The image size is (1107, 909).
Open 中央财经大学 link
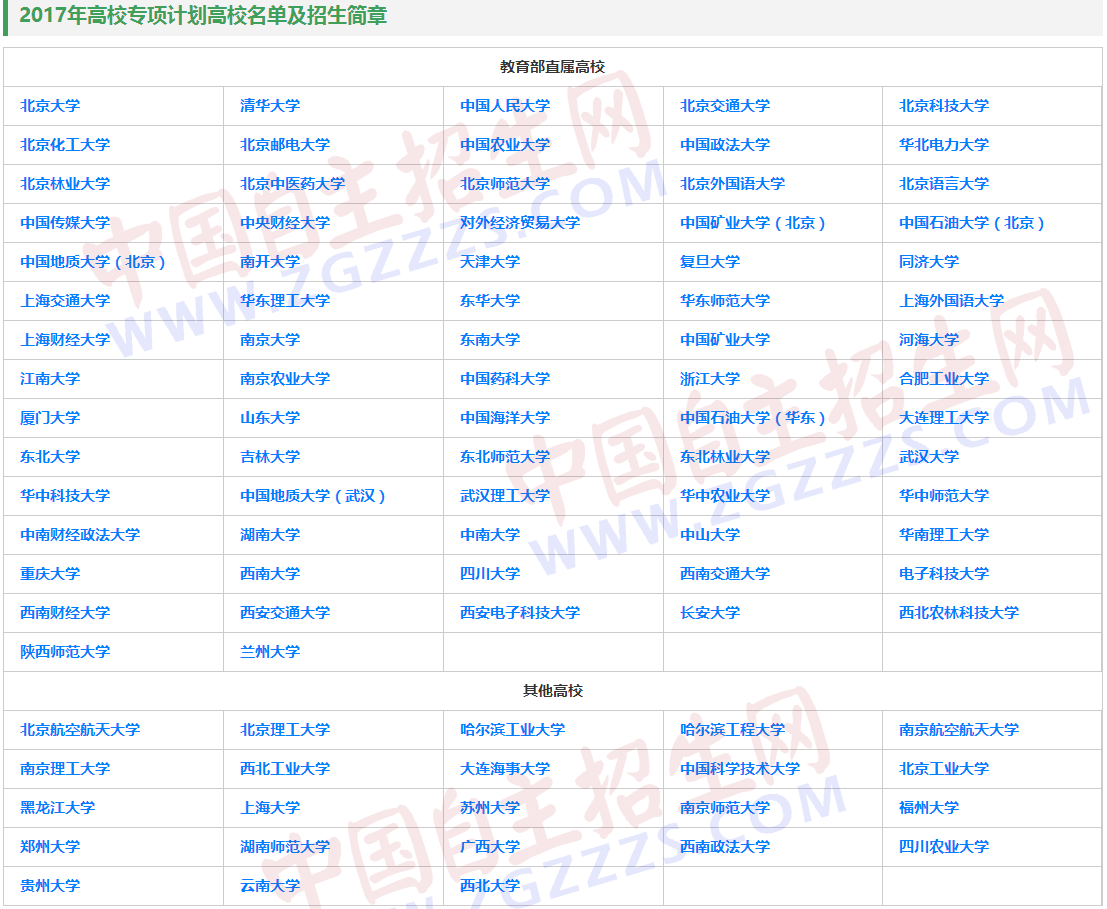285,223
